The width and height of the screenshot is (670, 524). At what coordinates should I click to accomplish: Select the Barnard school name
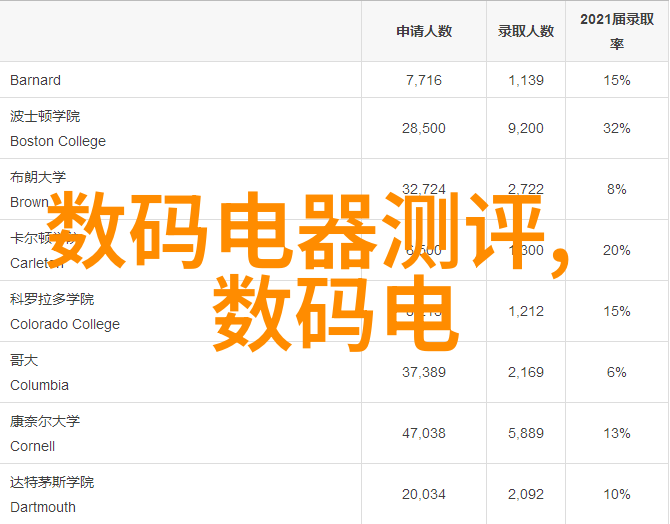pos(35,80)
